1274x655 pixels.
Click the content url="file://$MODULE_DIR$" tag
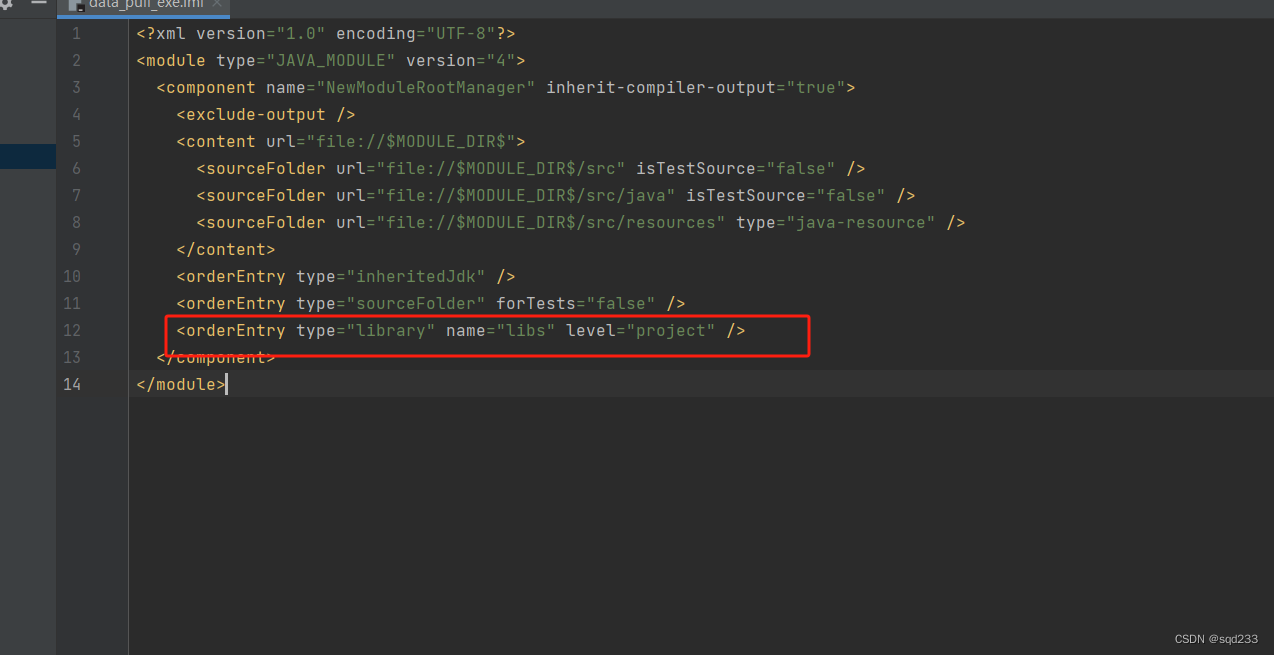[350, 141]
